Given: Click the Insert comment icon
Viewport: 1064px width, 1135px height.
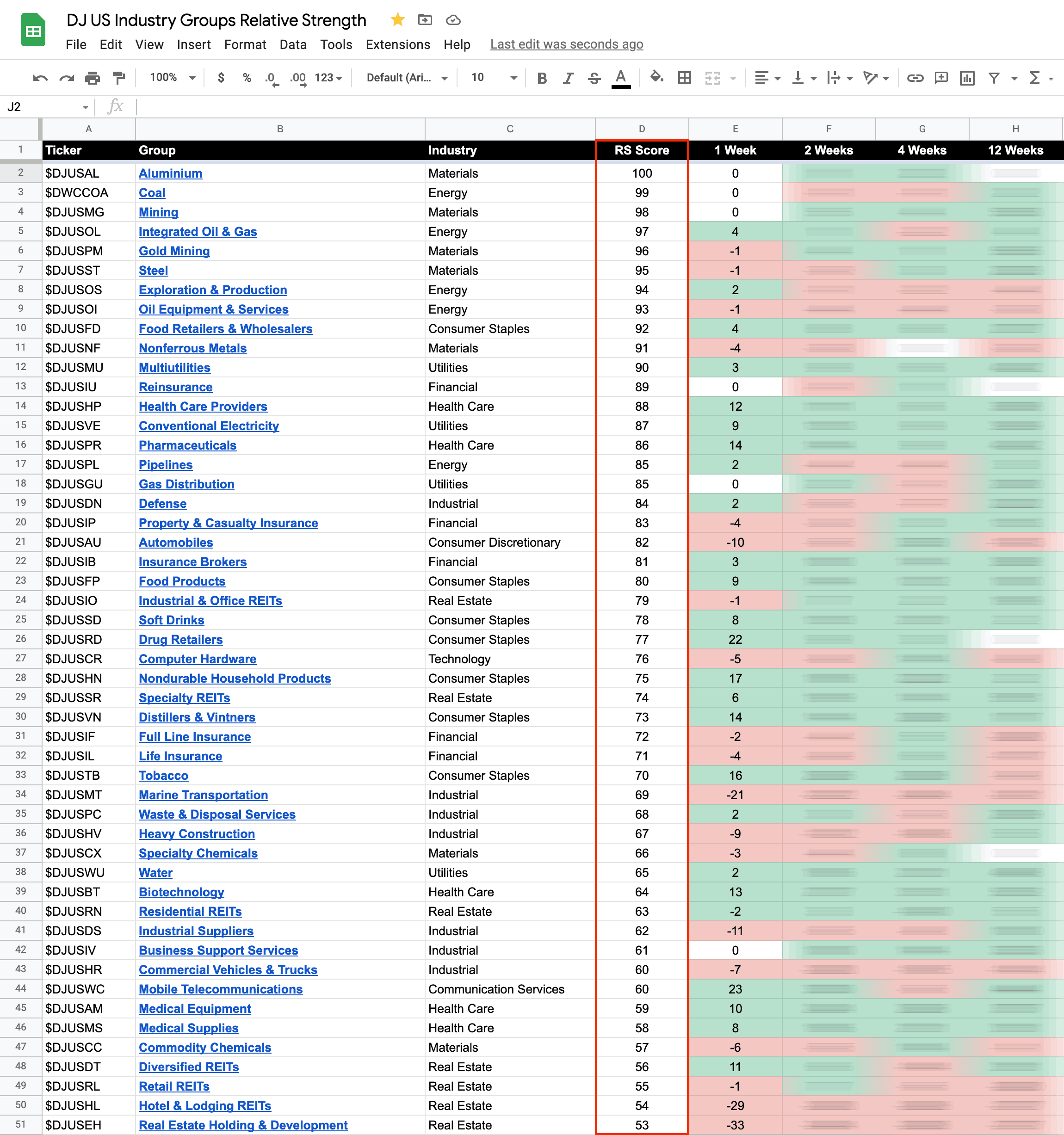Looking at the screenshot, I should click(x=941, y=78).
